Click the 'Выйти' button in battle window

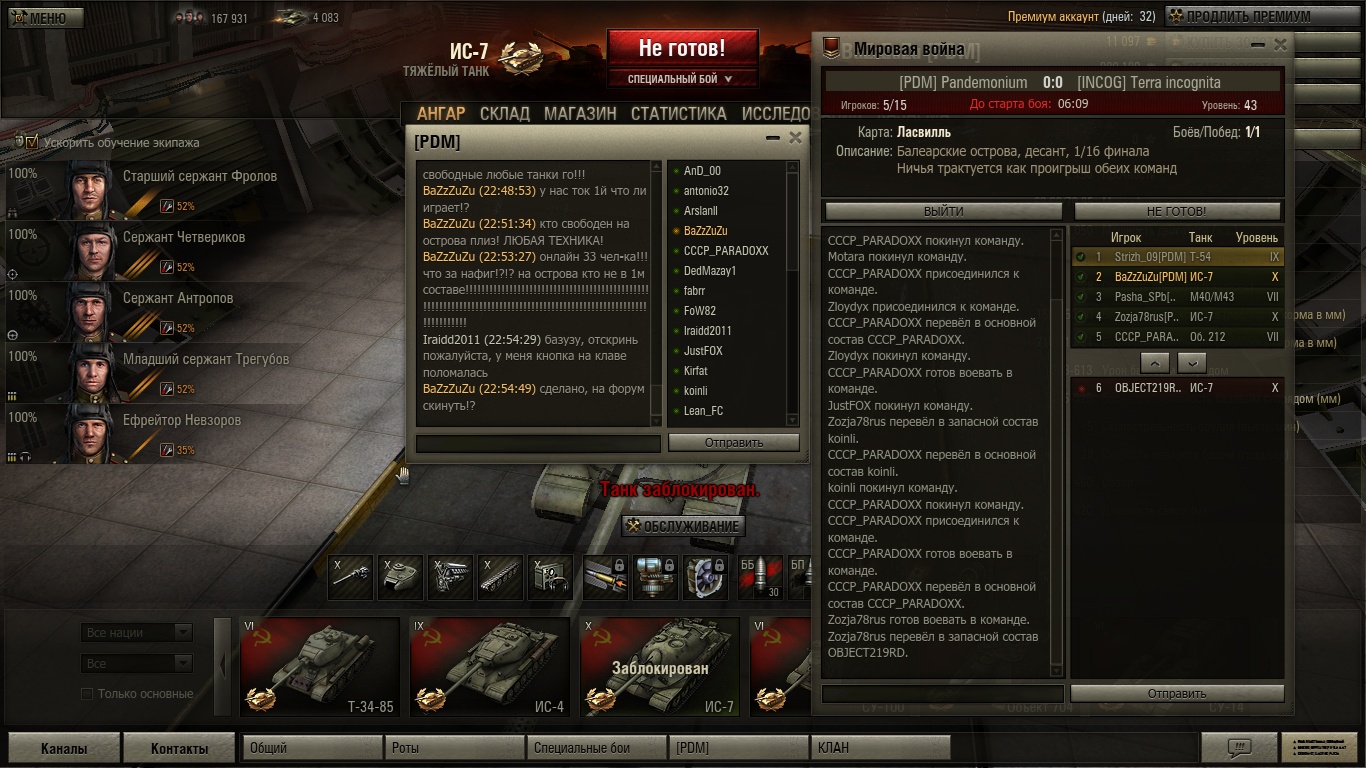click(943, 211)
